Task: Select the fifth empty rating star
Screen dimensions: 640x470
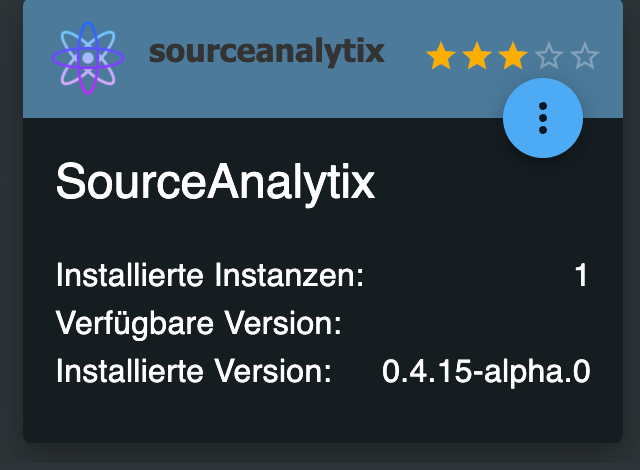Action: pos(584,56)
